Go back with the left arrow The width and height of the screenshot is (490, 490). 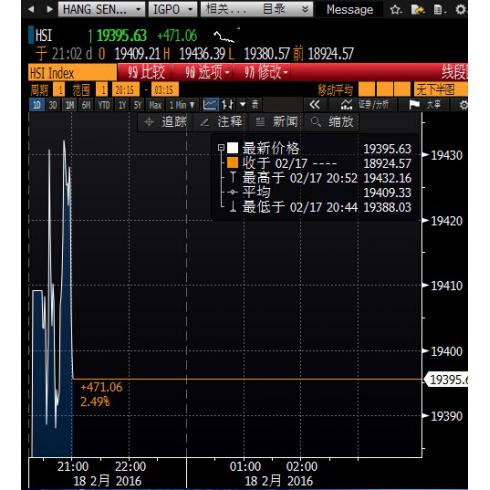(x=31, y=9)
